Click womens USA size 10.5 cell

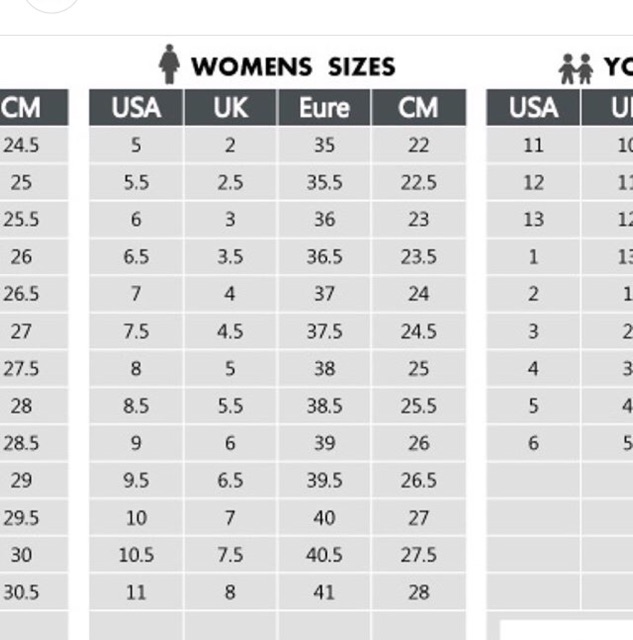pos(136,555)
